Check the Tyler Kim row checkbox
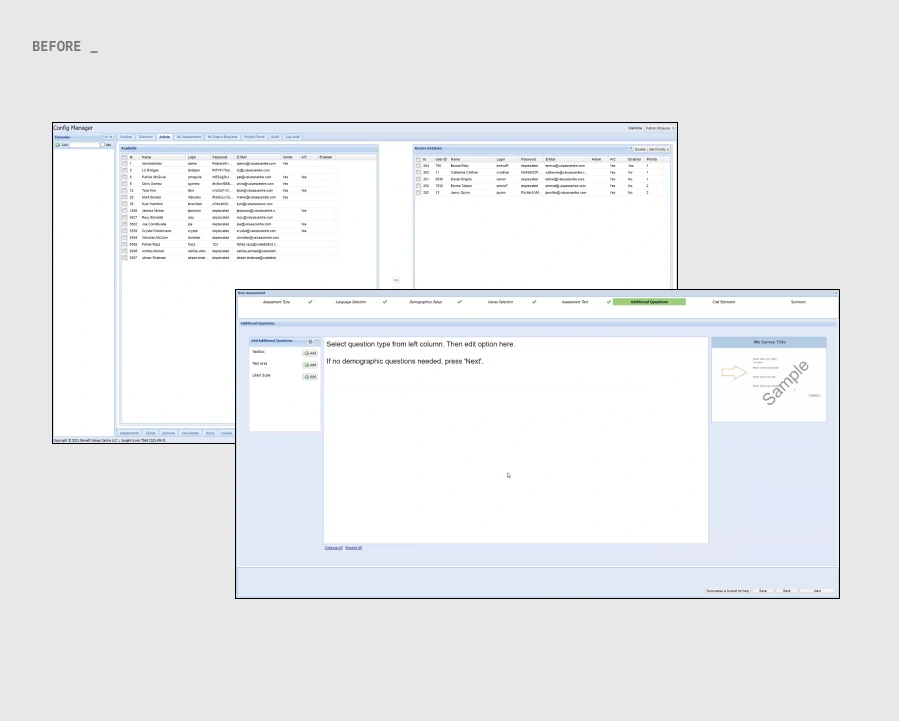 124,190
